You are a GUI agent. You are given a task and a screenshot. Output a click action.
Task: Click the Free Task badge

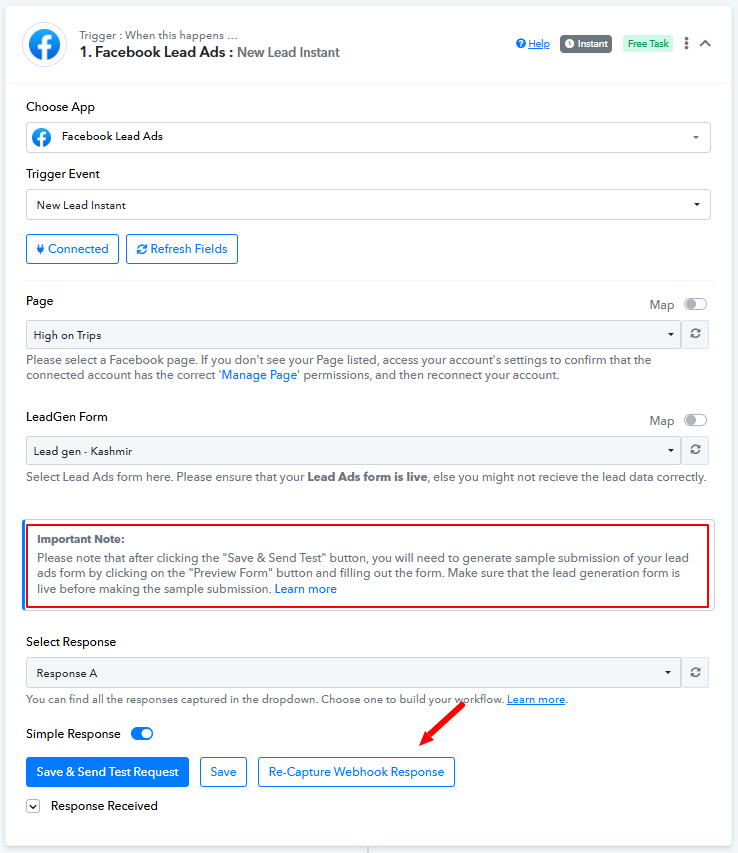coord(648,44)
